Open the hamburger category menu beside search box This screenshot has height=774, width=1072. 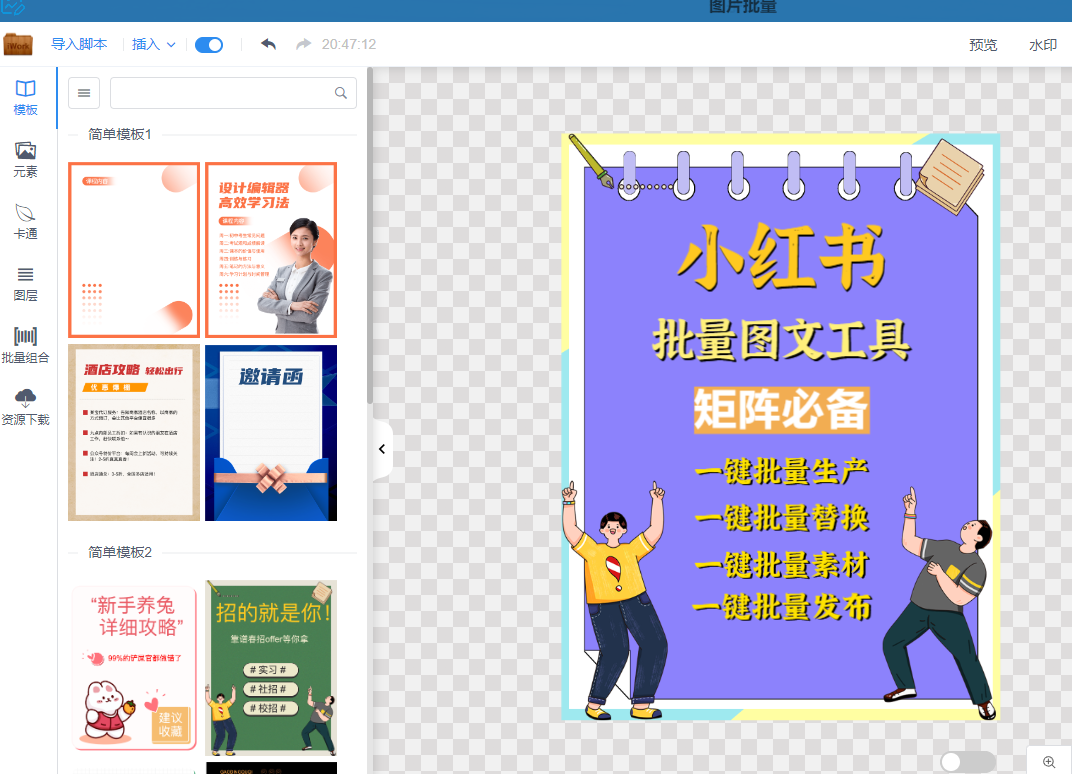tap(83, 92)
